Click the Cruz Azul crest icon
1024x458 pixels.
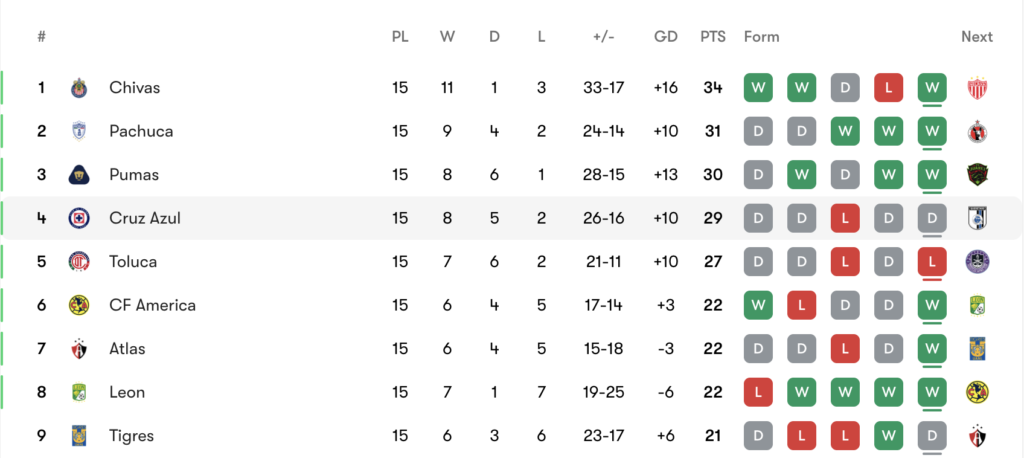tap(79, 218)
